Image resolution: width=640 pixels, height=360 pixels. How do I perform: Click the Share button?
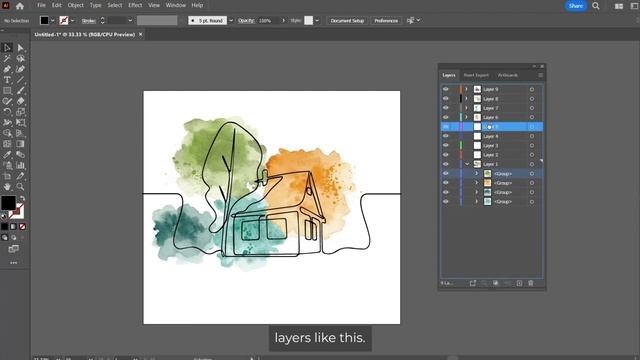(576, 6)
